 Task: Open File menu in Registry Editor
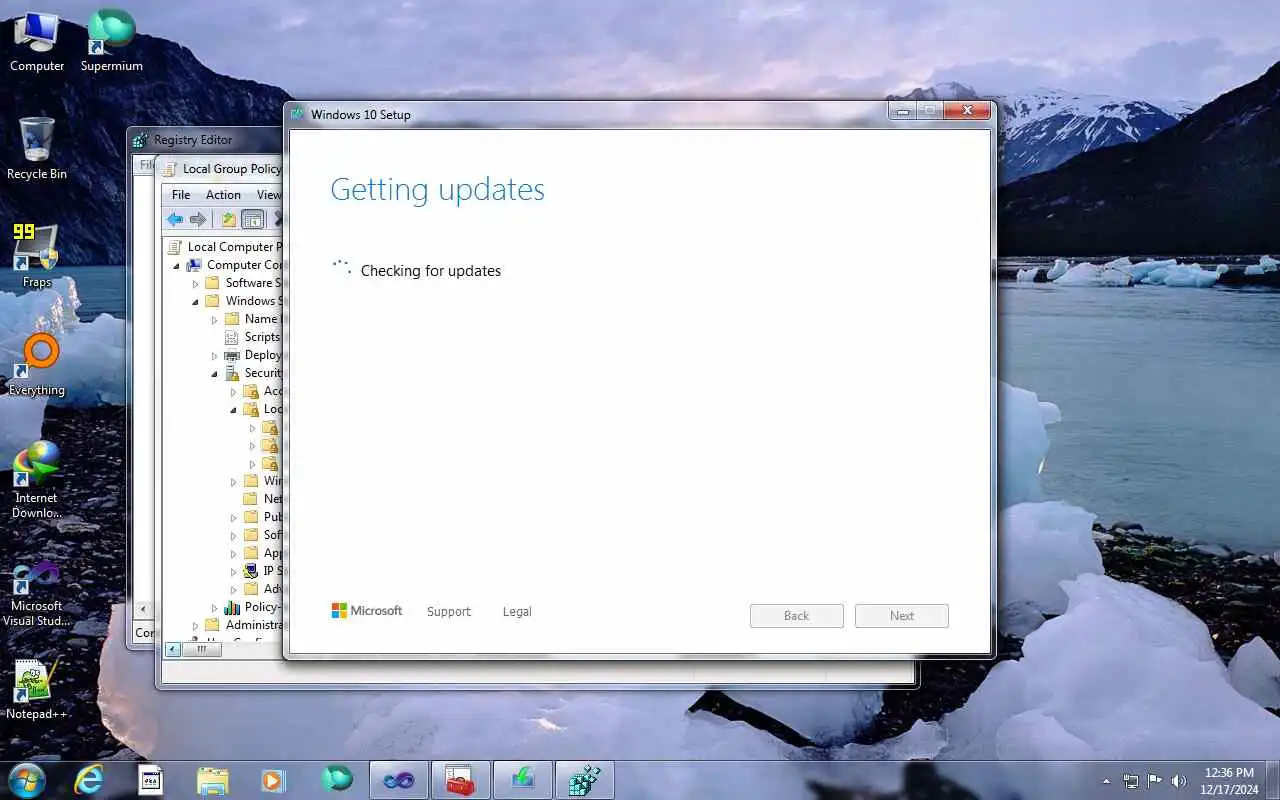coord(145,164)
